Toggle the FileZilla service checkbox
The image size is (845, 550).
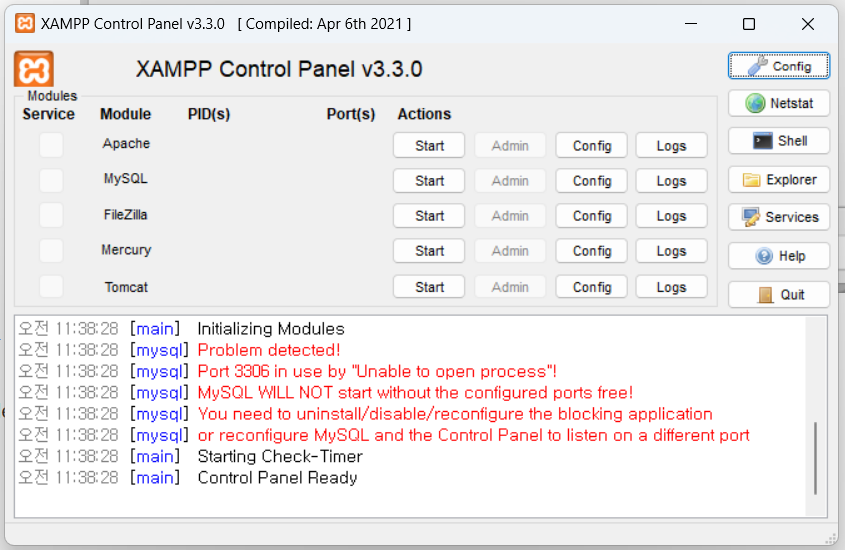point(51,215)
